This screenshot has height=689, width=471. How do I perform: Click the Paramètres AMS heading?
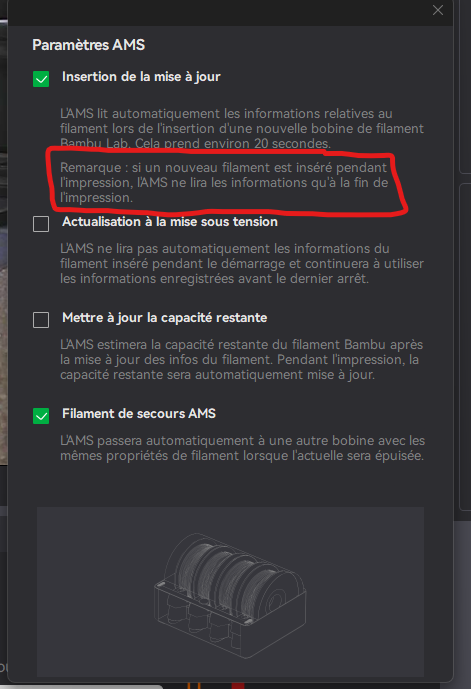[x=88, y=45]
